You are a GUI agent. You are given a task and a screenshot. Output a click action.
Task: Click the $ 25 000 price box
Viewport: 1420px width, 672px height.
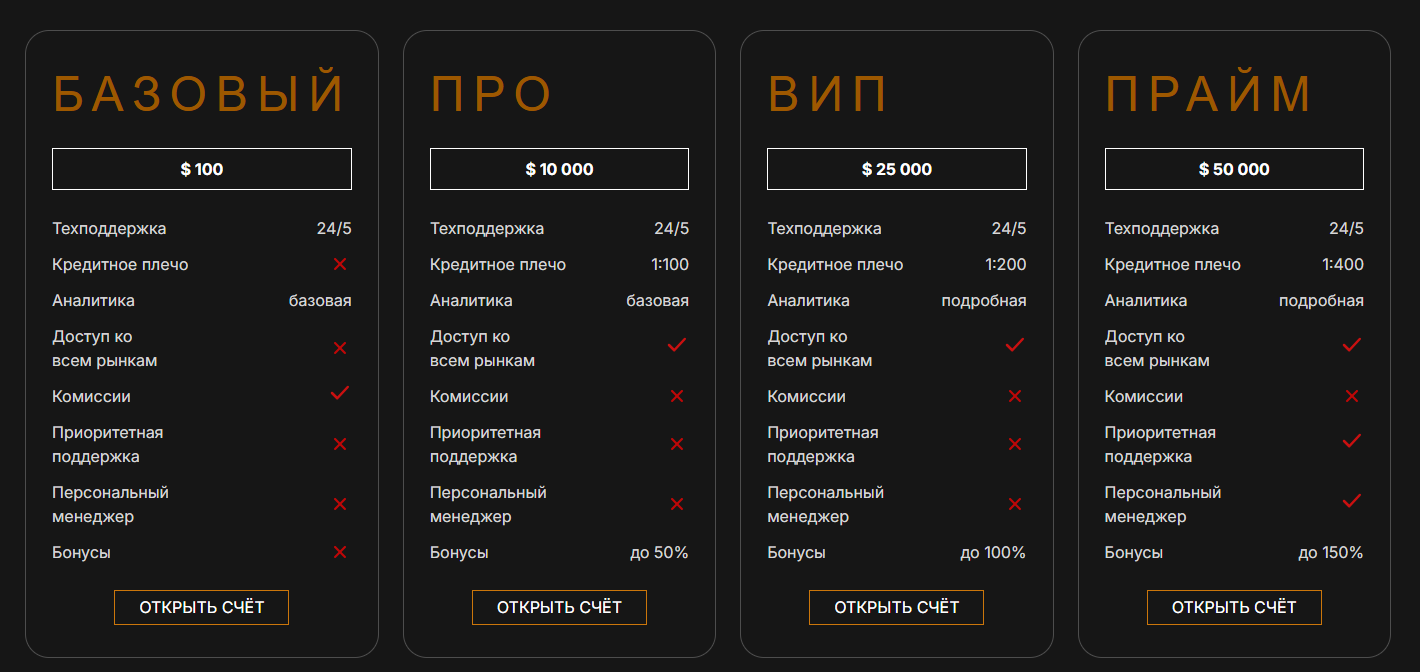pyautogui.click(x=896, y=169)
